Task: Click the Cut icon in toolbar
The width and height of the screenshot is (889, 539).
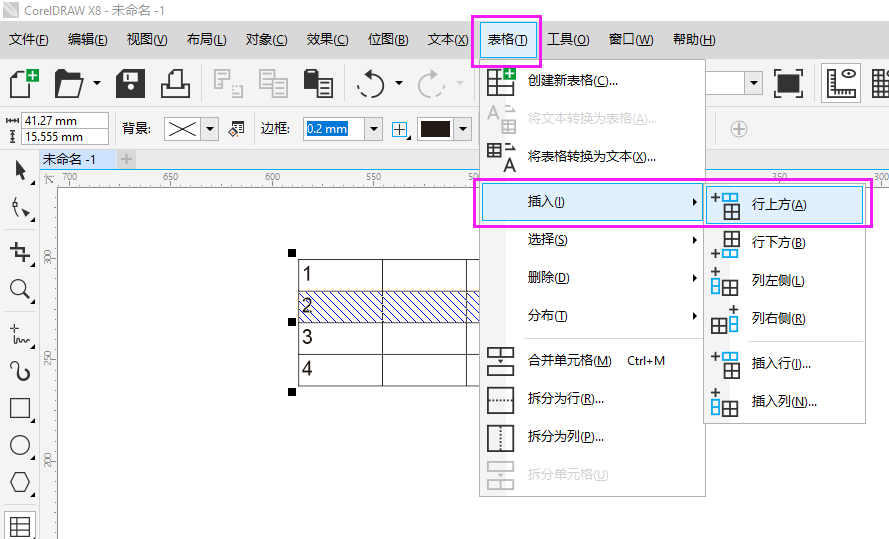Action: pyautogui.click(x=228, y=83)
